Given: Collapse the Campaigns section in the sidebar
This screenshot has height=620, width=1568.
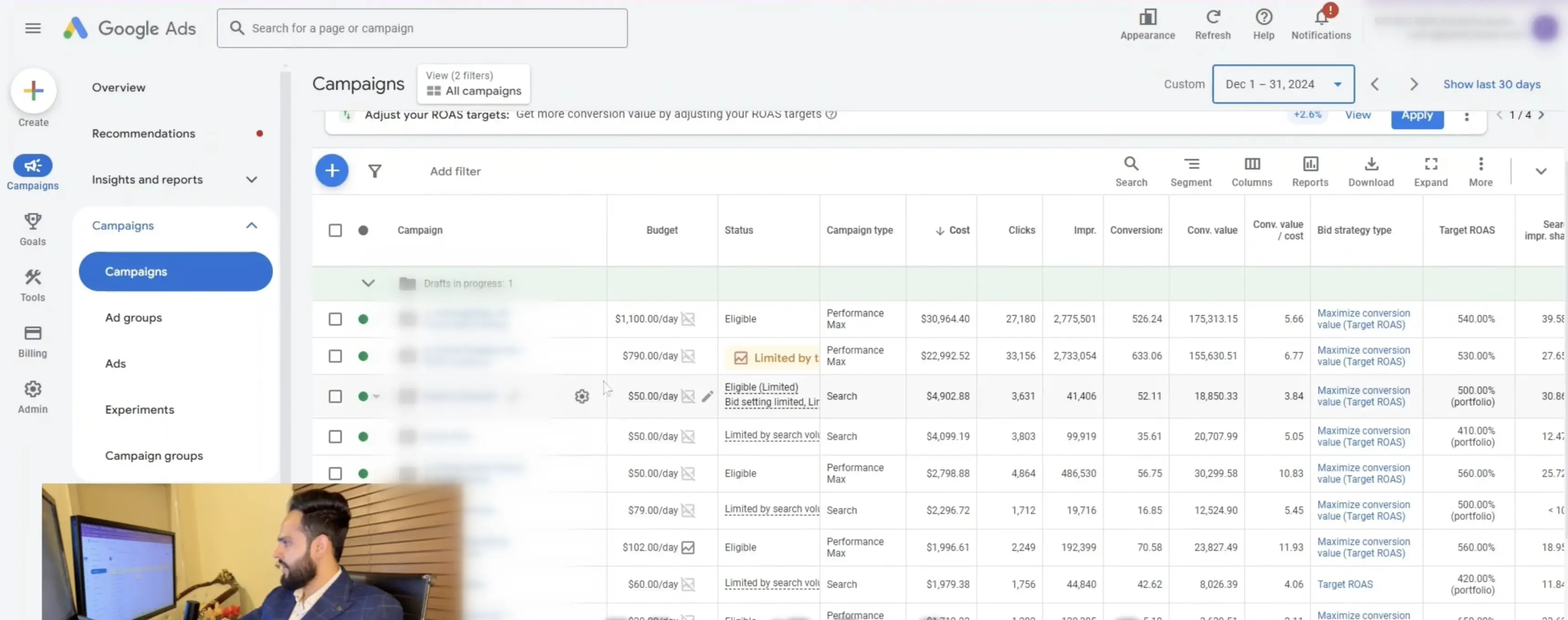Looking at the screenshot, I should [251, 225].
